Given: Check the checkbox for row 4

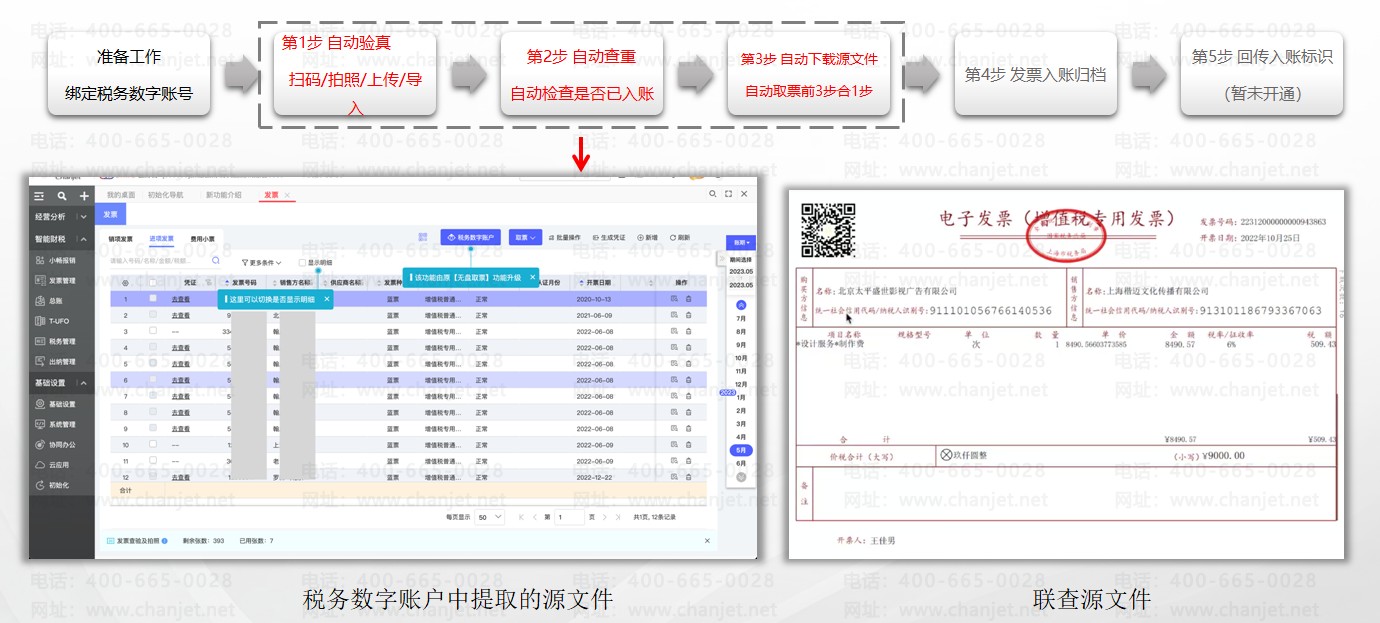Looking at the screenshot, I should pyautogui.click(x=153, y=348).
